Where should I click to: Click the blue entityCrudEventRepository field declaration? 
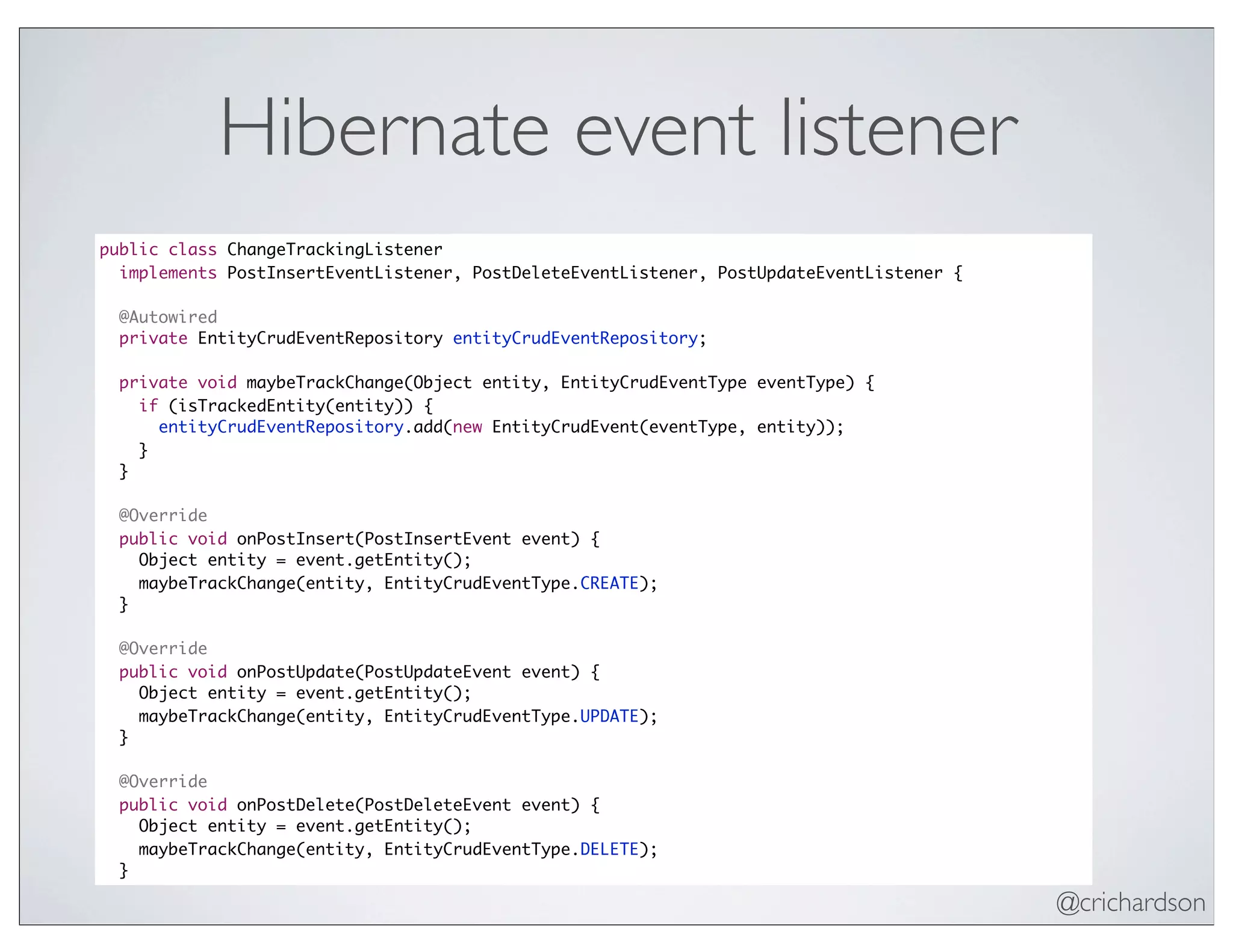pyautogui.click(x=575, y=338)
